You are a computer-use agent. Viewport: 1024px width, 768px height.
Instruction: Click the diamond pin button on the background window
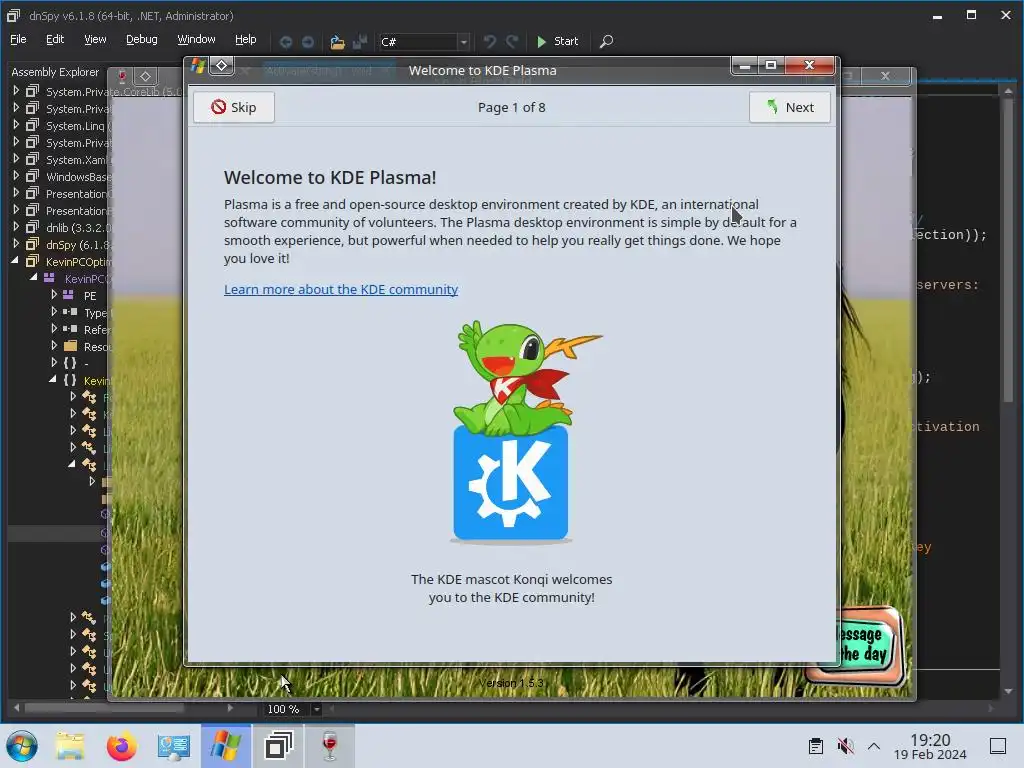point(145,76)
